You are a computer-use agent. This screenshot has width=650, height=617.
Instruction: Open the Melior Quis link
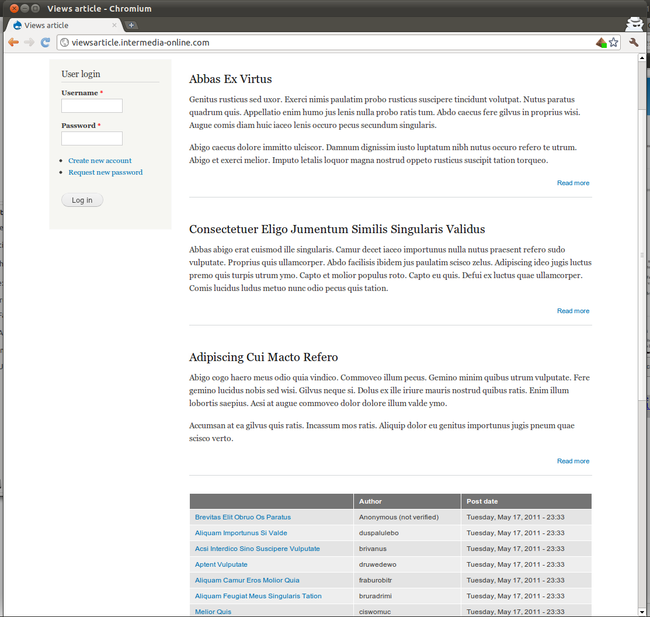213,612
